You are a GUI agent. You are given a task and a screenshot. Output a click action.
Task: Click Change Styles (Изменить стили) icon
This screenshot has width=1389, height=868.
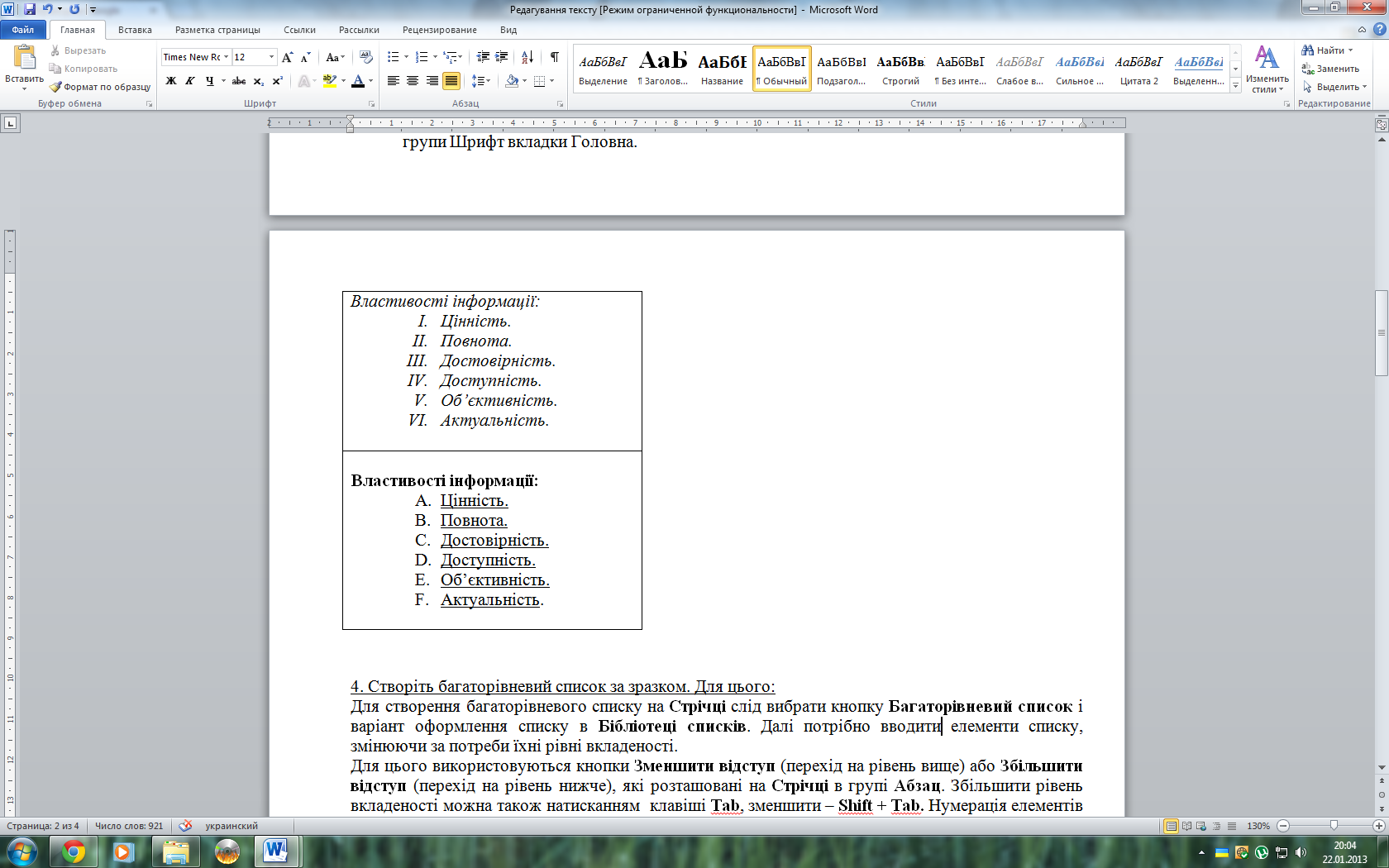click(1267, 57)
